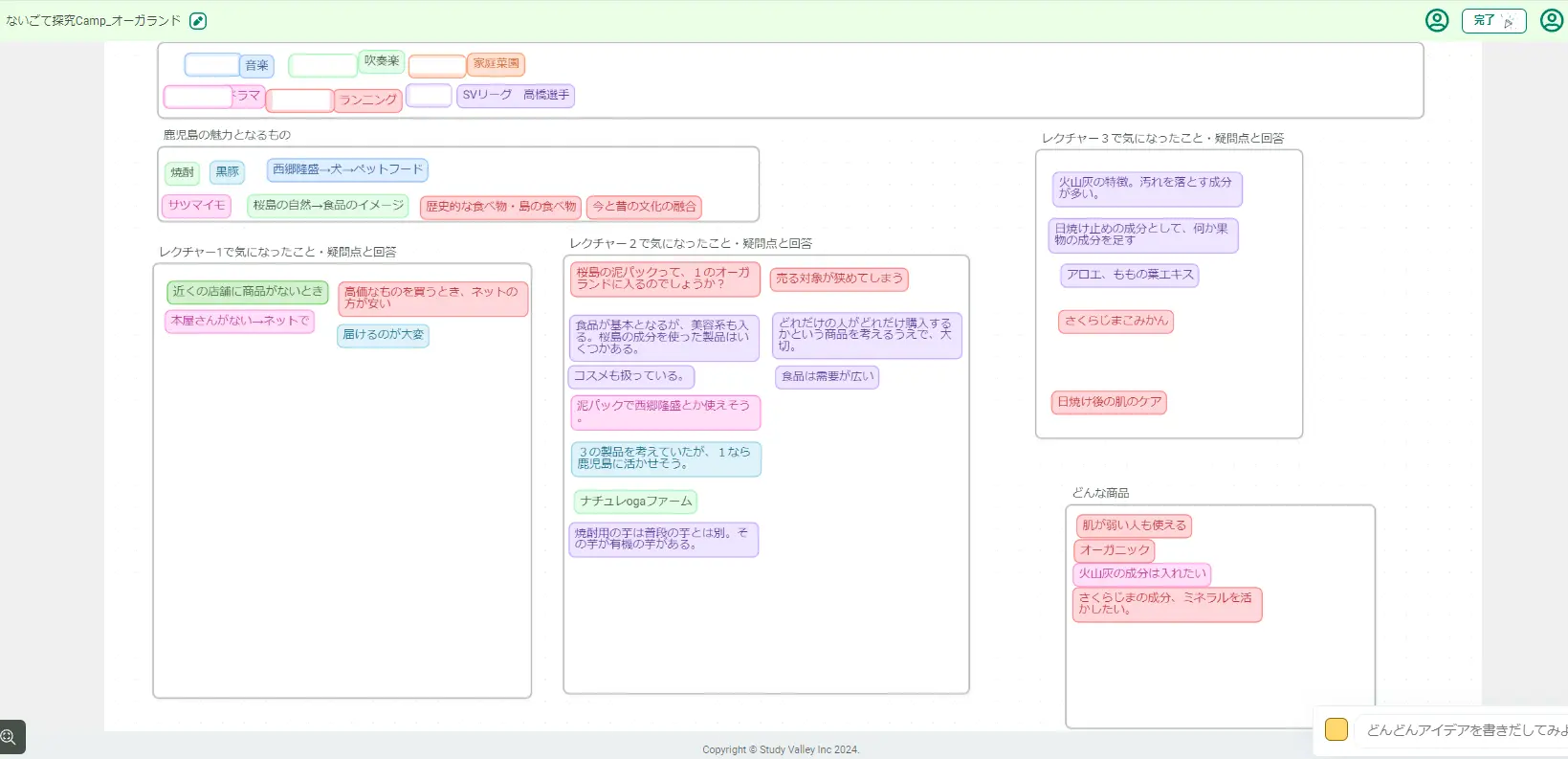1568x759 pixels.
Task: Select the 桜島の自然→食品のイメージ note
Action: [x=328, y=206]
